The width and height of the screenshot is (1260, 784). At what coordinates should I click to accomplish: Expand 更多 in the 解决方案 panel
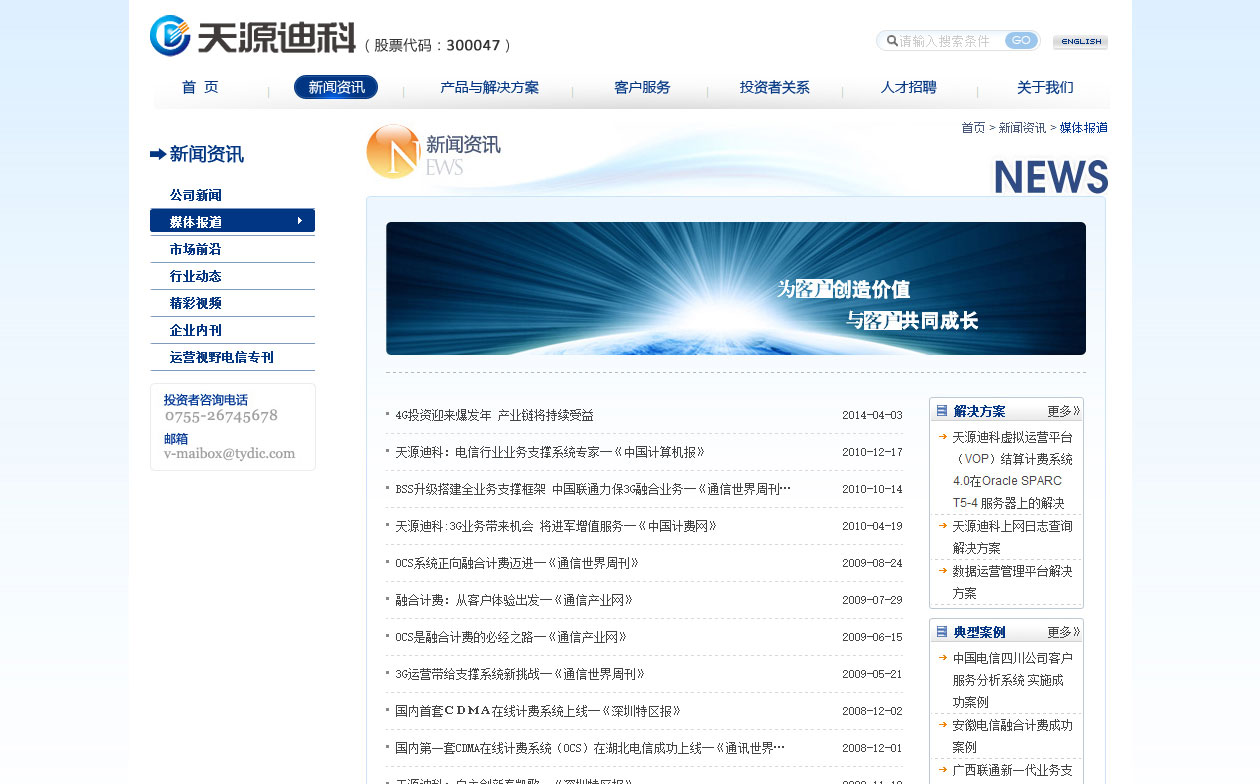1064,411
